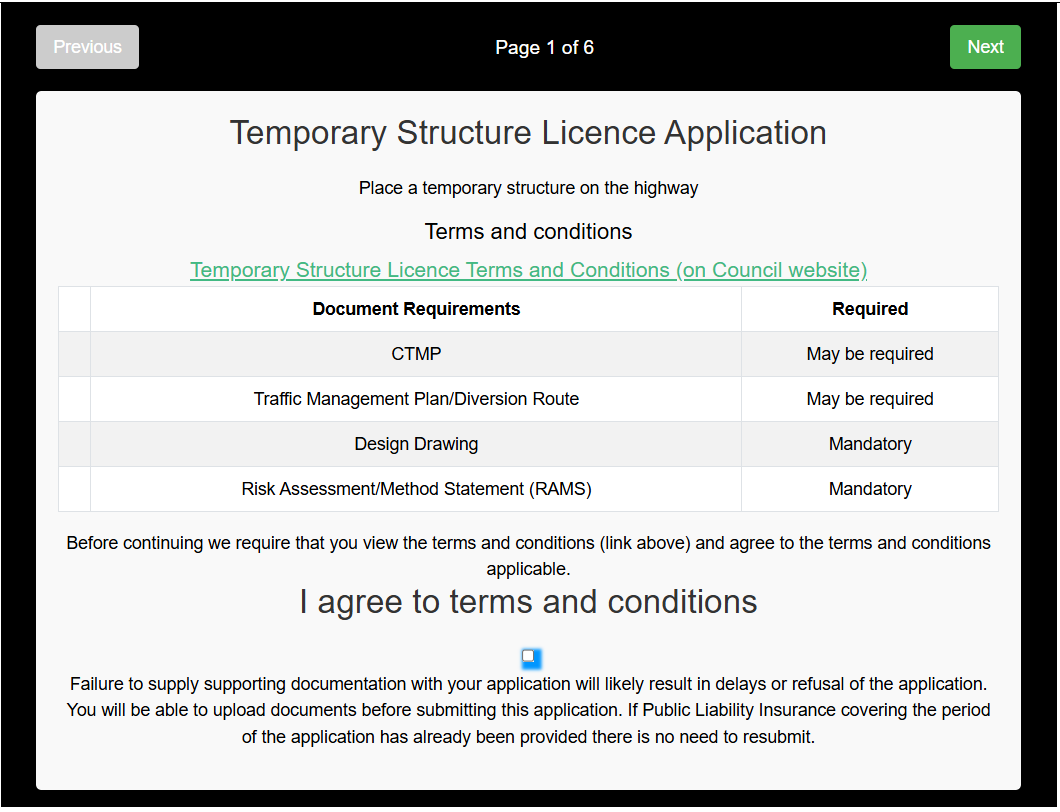This screenshot has width=1060, height=812.
Task: Open the Temporary Structure Licence Terms and Conditions link
Action: pos(528,269)
